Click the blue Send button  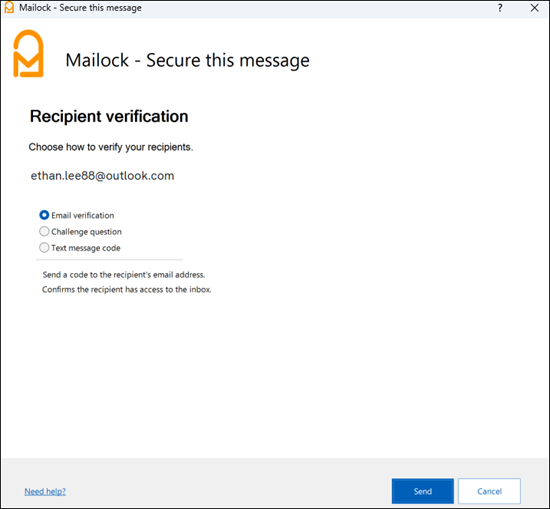(422, 491)
